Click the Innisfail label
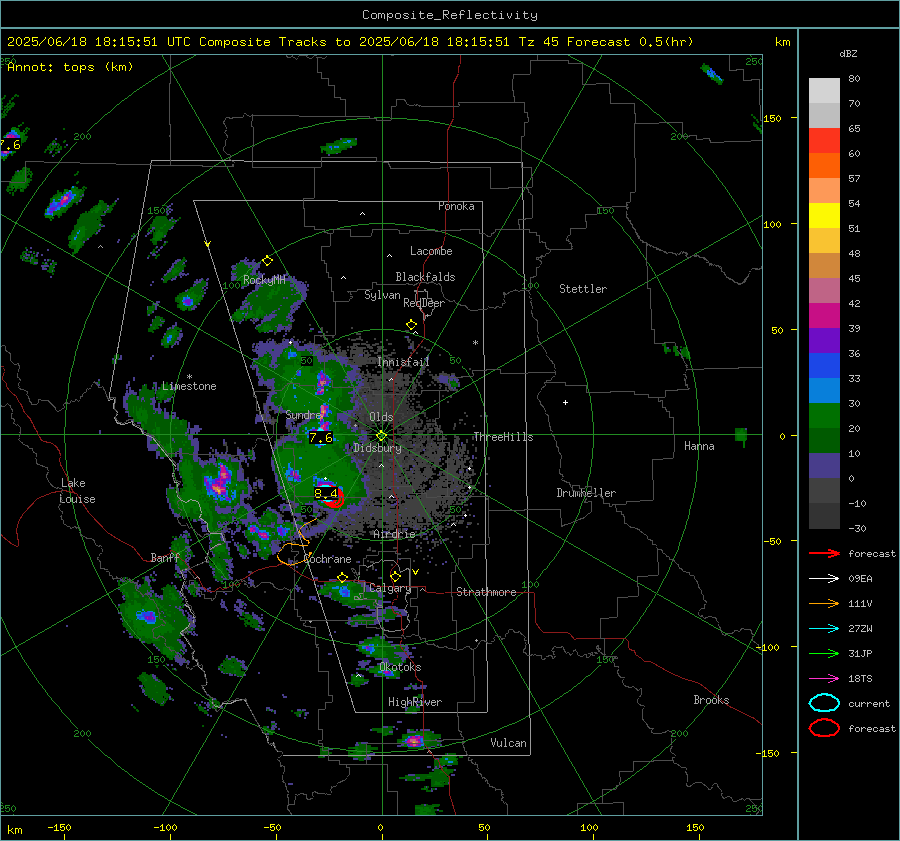Image resolution: width=900 pixels, height=841 pixels. coord(403,362)
